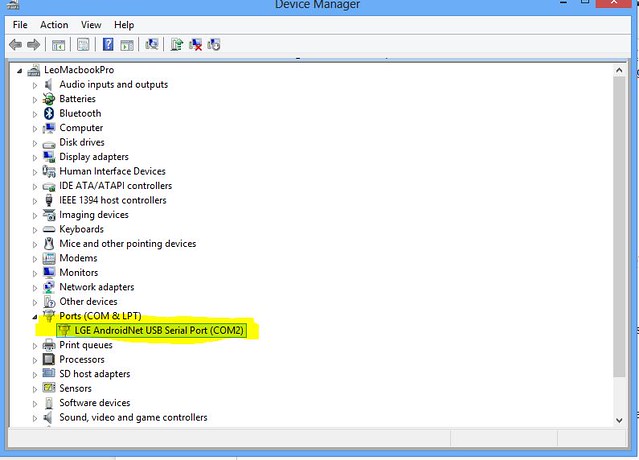Collapse the LeoMacbookPro root node
The height and width of the screenshot is (460, 639).
click(21, 71)
